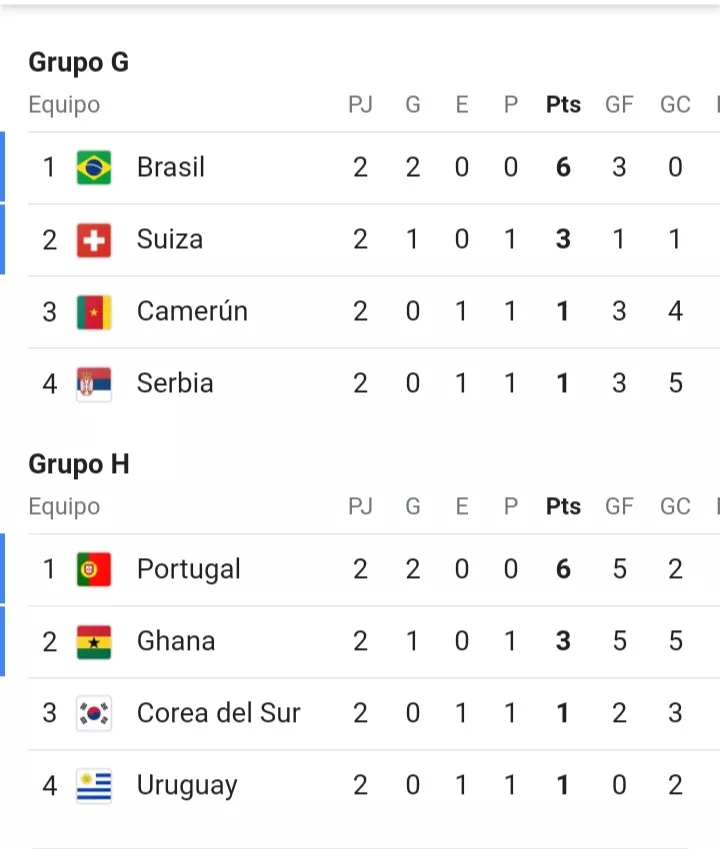The height and width of the screenshot is (849, 720).
Task: Click the Grupo G heading
Action: point(78,62)
